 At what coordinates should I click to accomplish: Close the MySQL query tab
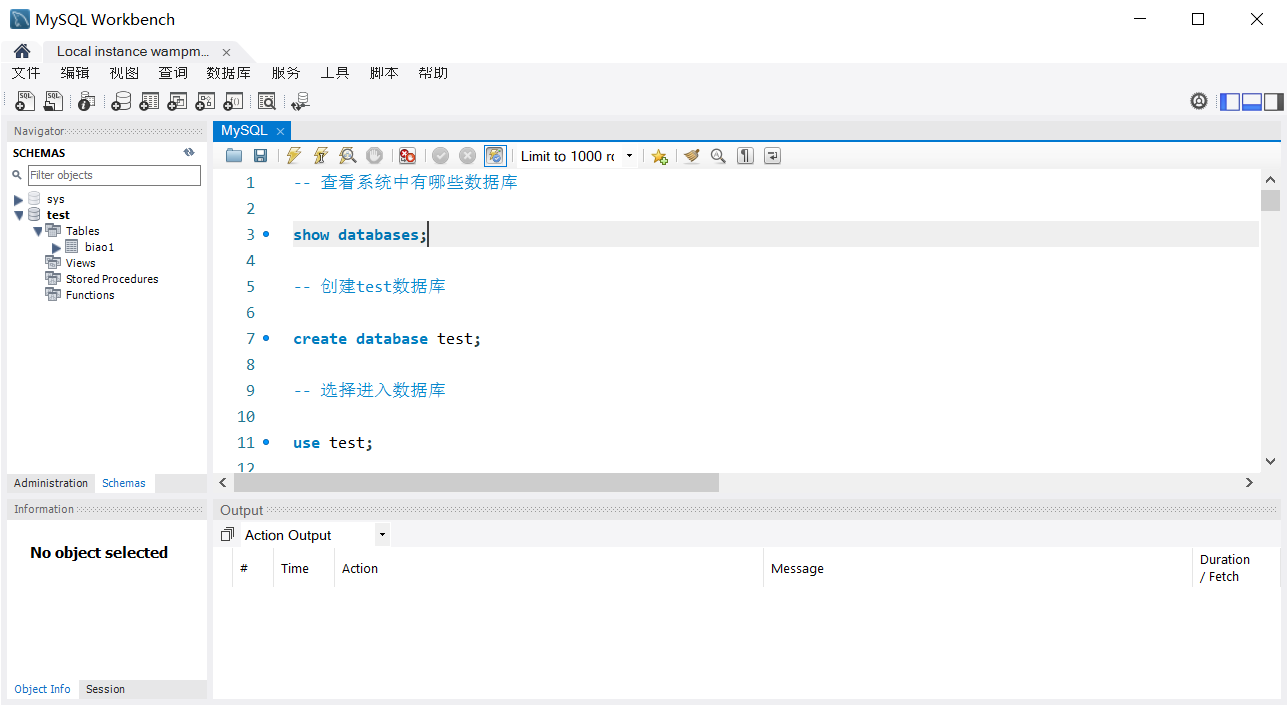281,131
